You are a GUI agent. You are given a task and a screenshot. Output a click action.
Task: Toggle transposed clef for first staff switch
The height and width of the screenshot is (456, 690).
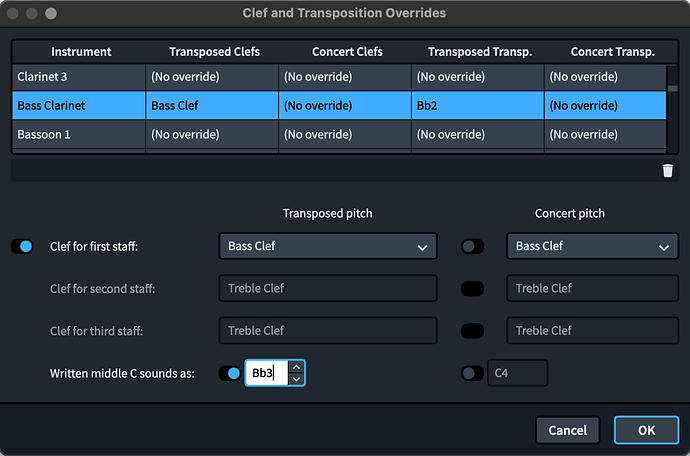[22, 246]
